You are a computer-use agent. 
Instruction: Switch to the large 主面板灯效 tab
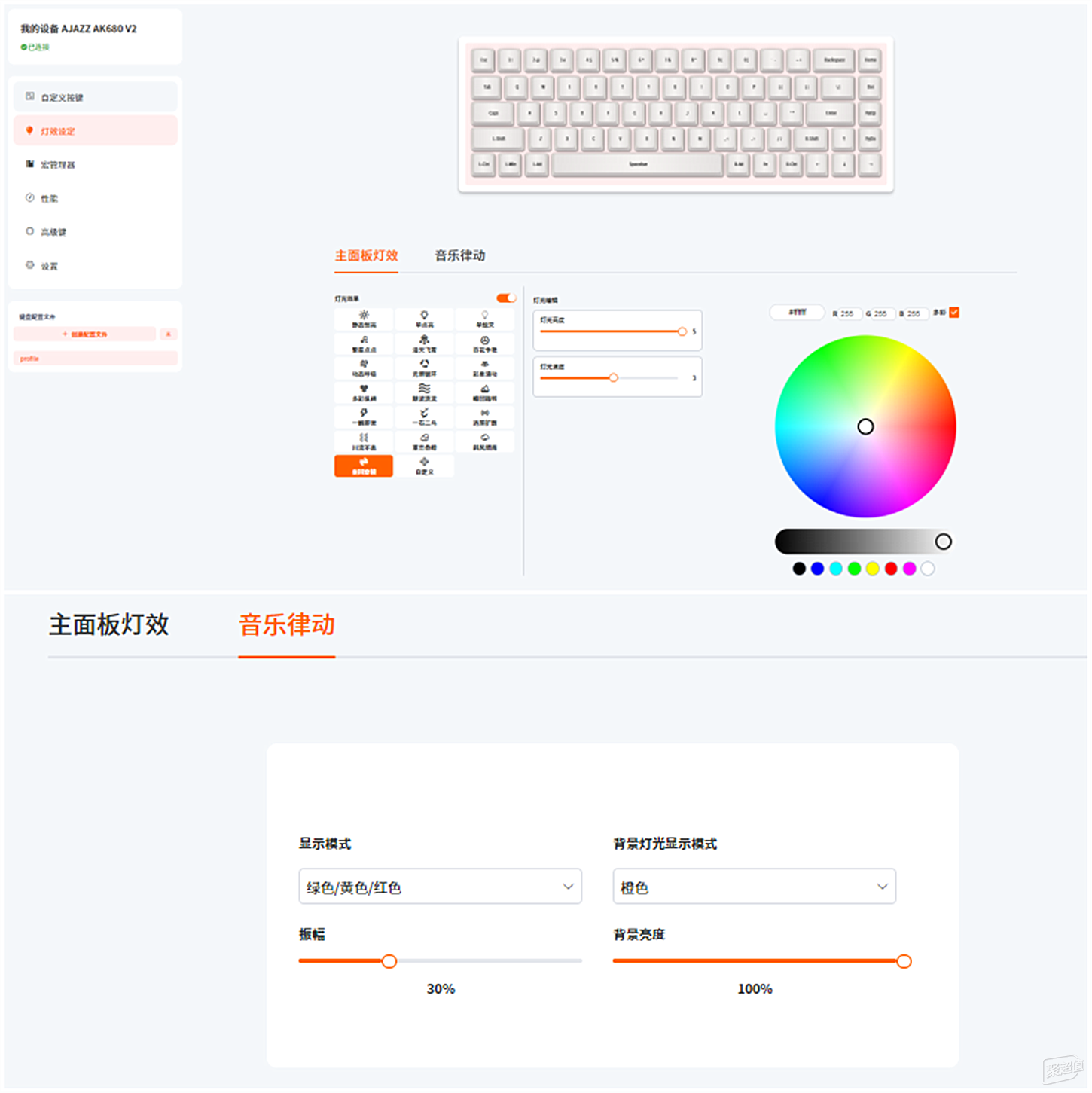tap(109, 624)
